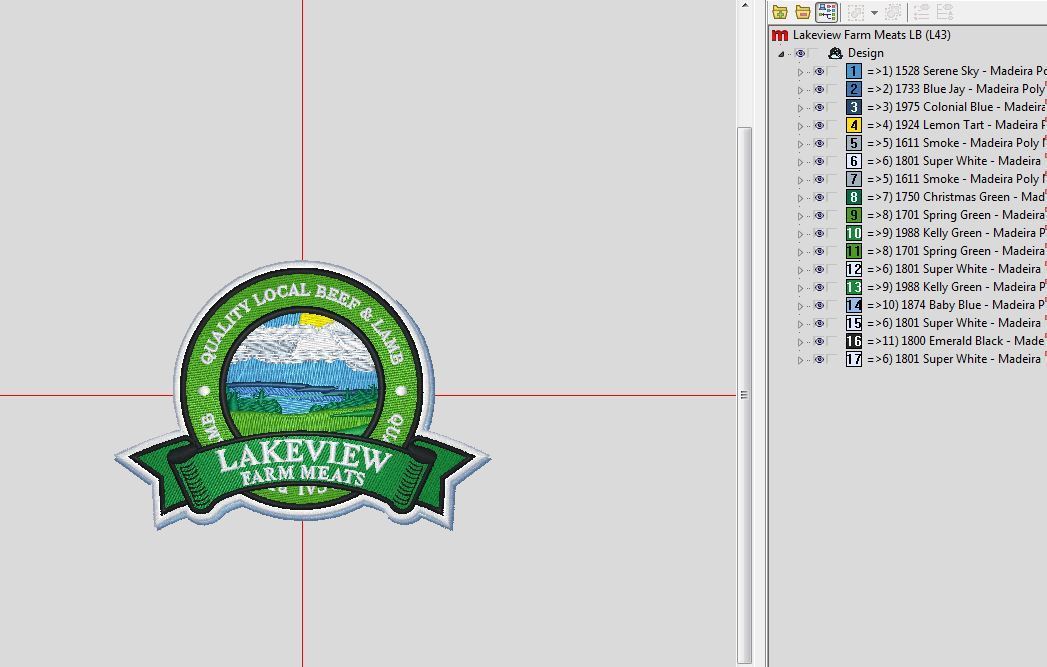The image size is (1047, 667).
Task: Click the blue number 1 color swatch
Action: coord(853,71)
